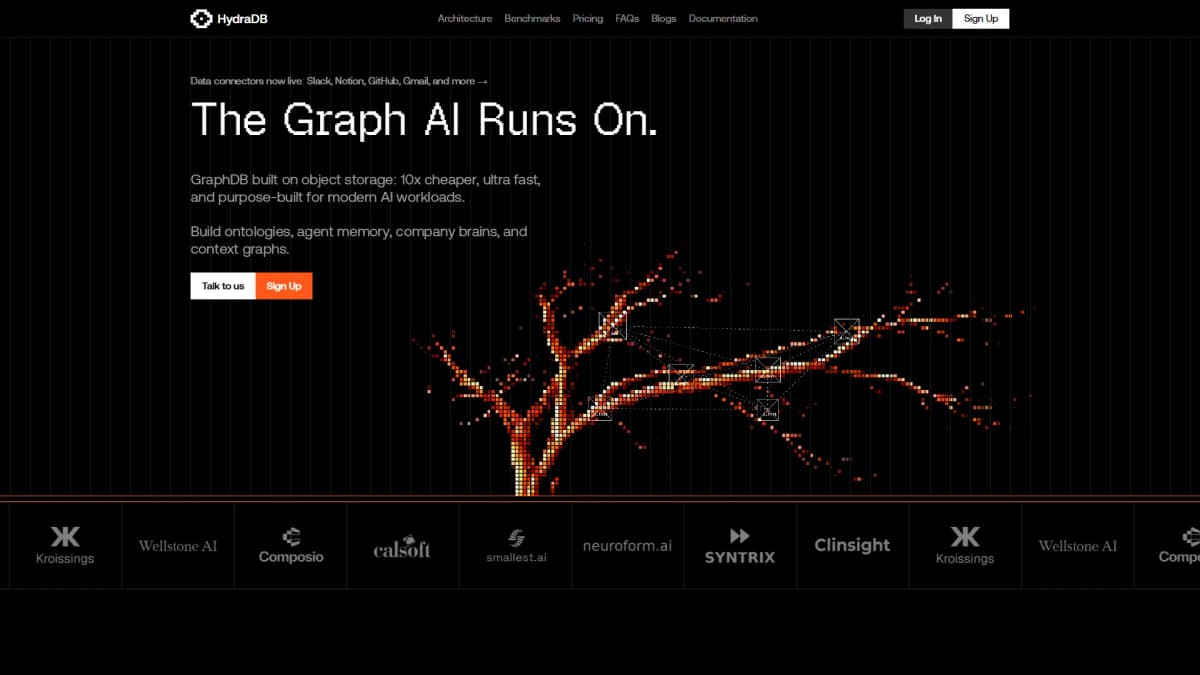Screen dimensions: 1200x675
Task: Click the Composio logo icon
Action: [291, 536]
